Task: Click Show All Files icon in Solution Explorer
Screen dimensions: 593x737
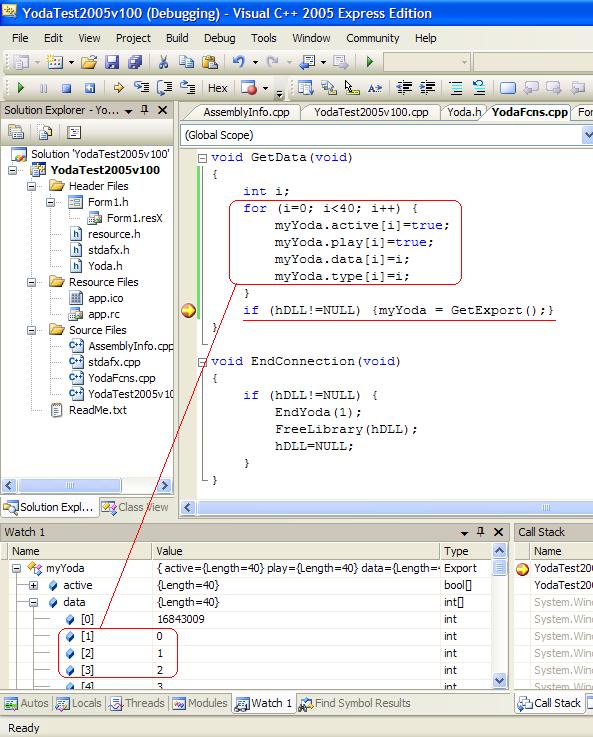Action: tap(45, 133)
